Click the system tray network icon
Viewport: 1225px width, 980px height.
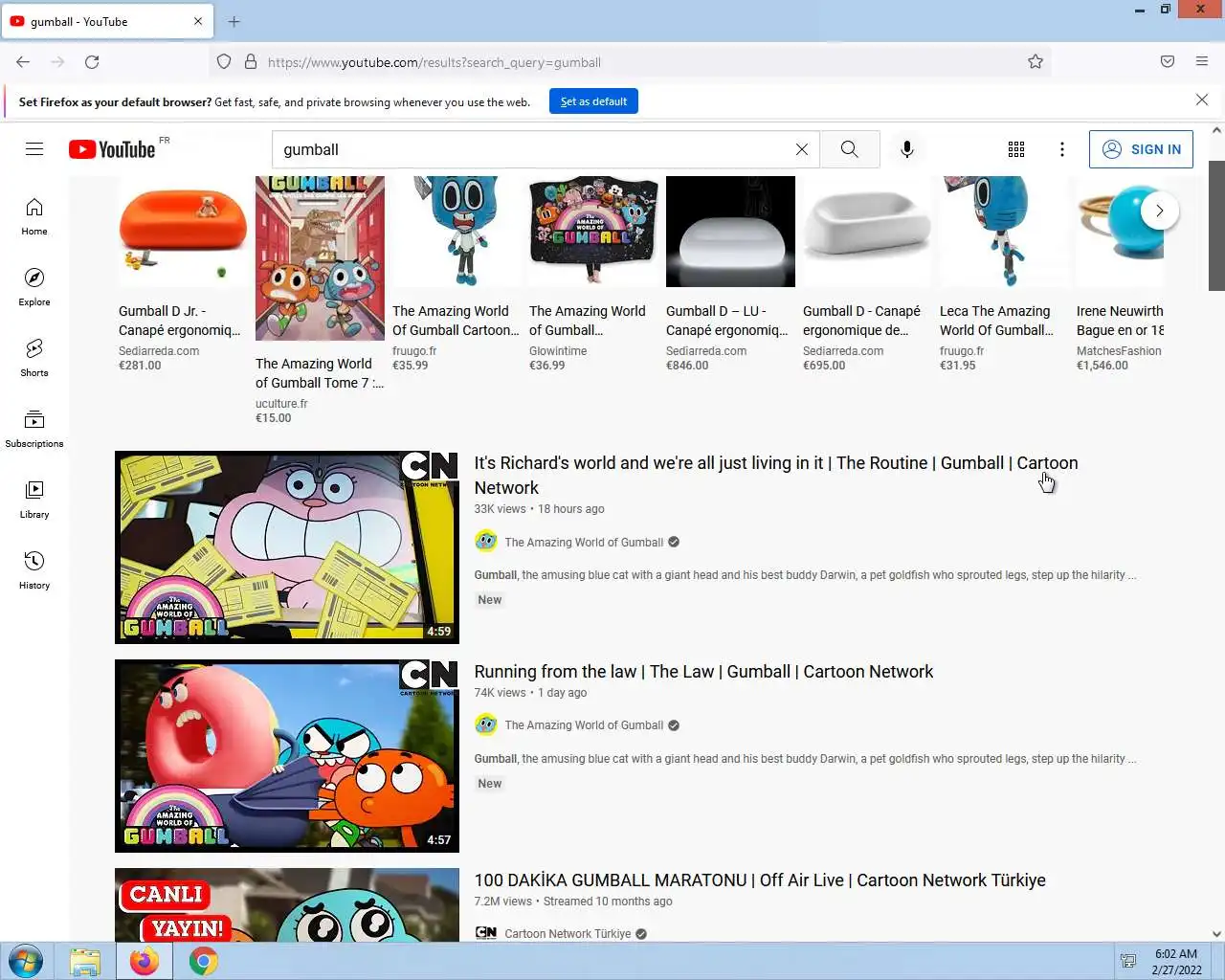[x=1128, y=961]
